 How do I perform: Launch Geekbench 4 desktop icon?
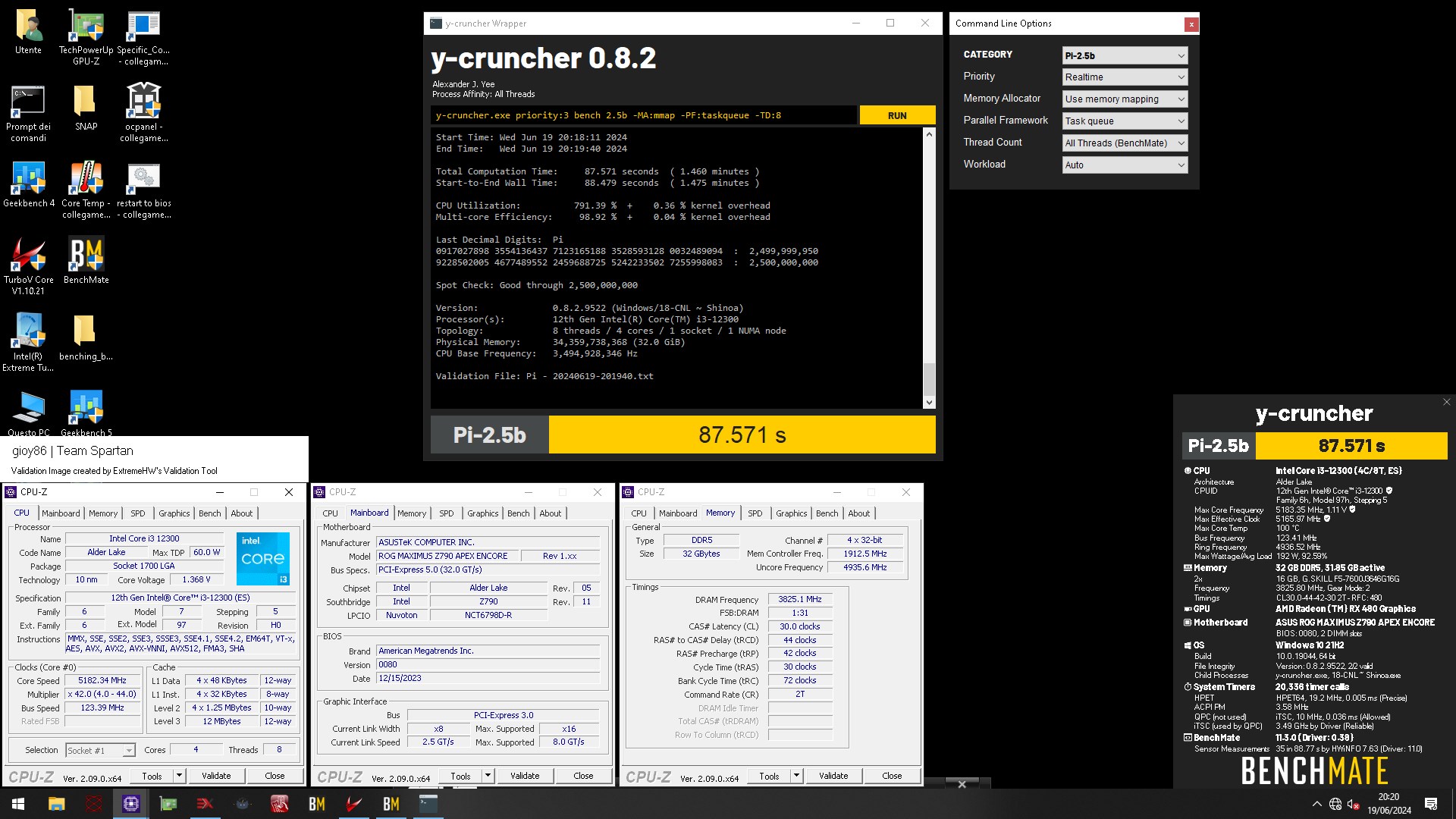[29, 185]
